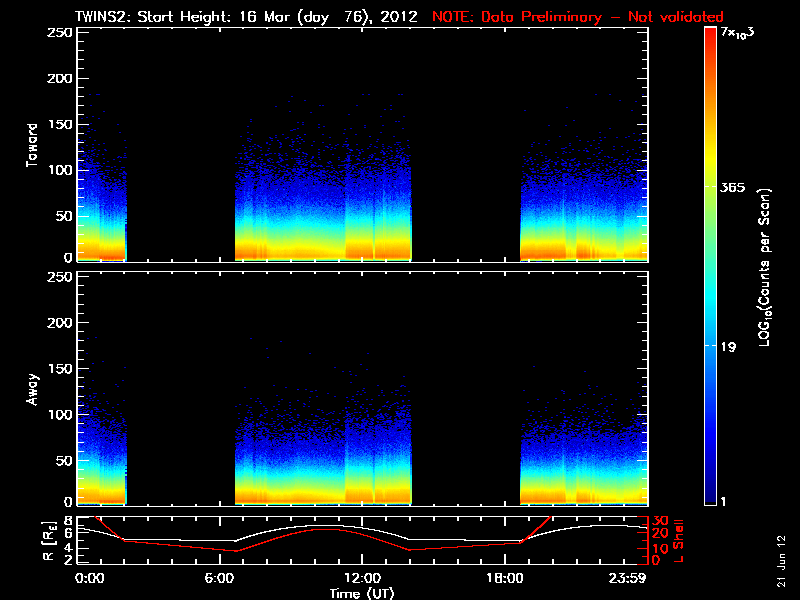Click the 0:00 time axis label
800x600 pixels.
(89, 579)
